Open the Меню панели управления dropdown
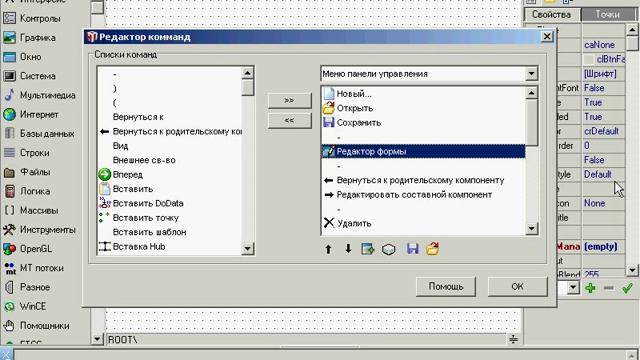 pyautogui.click(x=531, y=74)
